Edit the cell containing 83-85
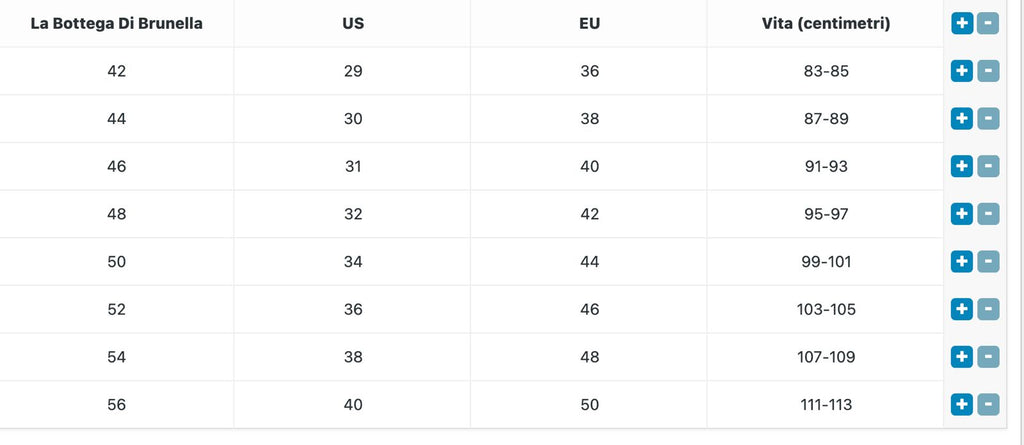Viewport: 1024px width, 445px height. click(825, 71)
